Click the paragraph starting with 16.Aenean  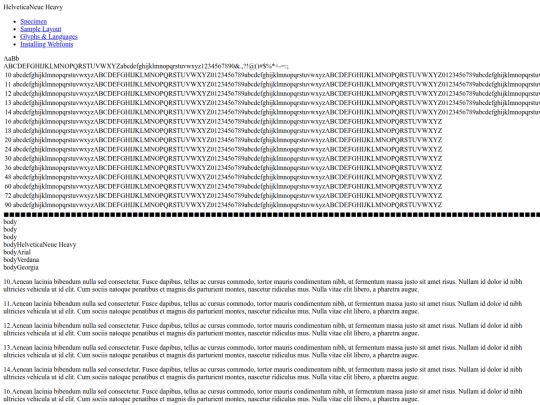pyautogui.click(x=263, y=395)
